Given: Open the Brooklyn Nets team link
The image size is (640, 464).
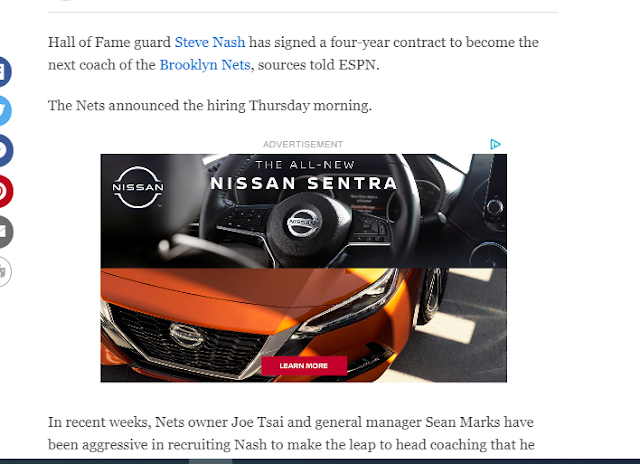Looking at the screenshot, I should (204, 65).
